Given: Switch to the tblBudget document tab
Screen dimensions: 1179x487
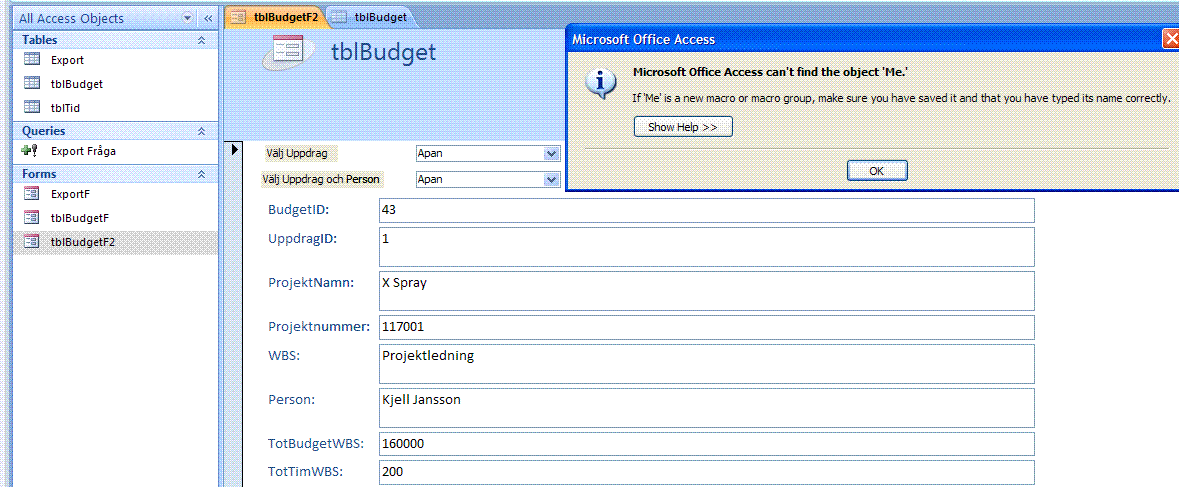Looking at the screenshot, I should pyautogui.click(x=371, y=17).
